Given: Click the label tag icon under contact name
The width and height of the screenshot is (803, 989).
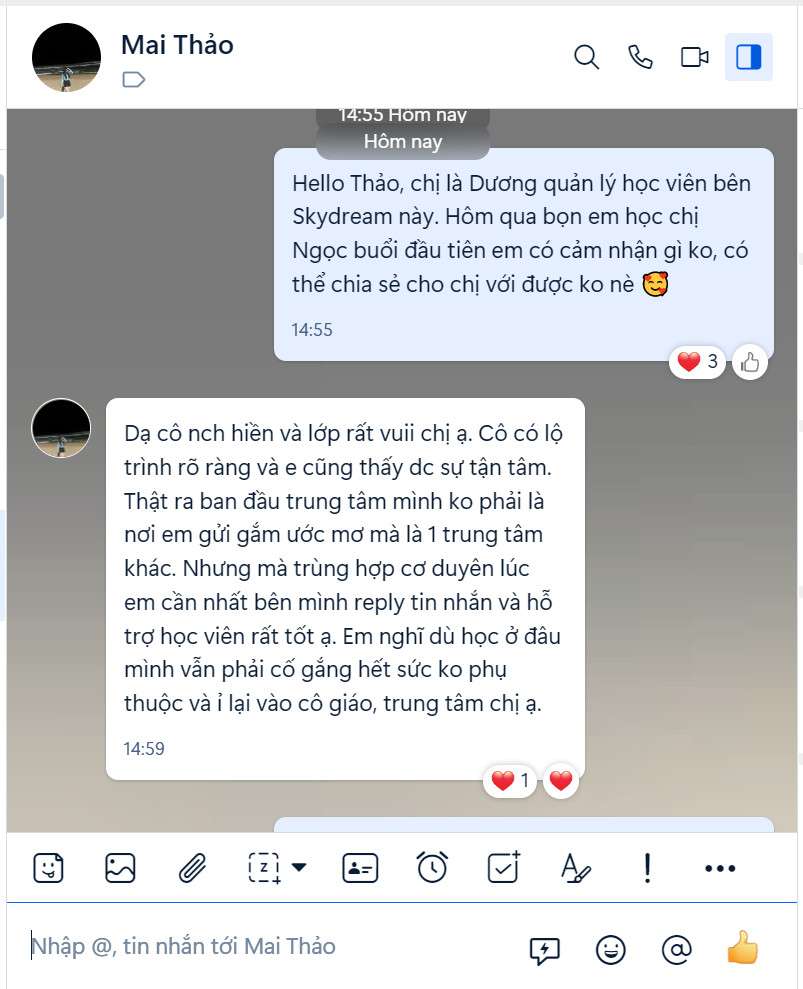Looking at the screenshot, I should (x=133, y=79).
